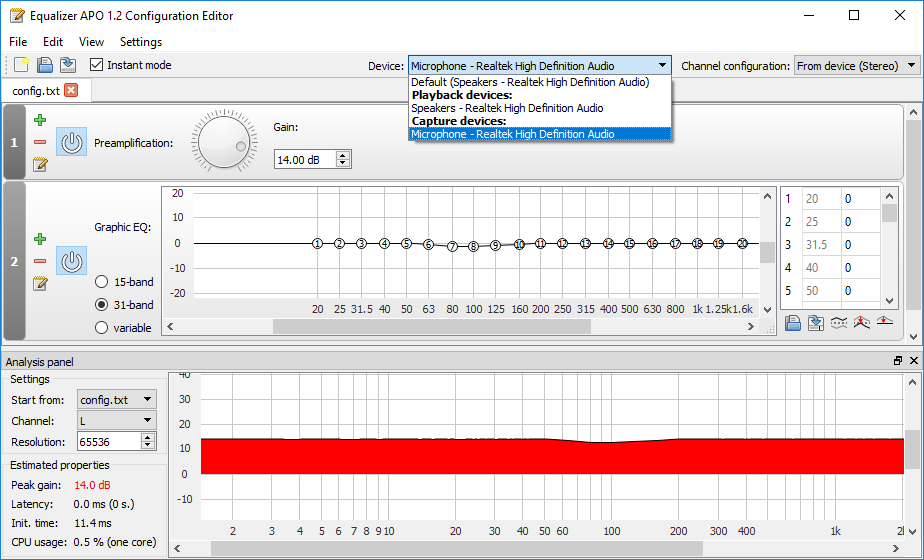Open the View menu
Viewport: 924px width, 560px height.
91,42
